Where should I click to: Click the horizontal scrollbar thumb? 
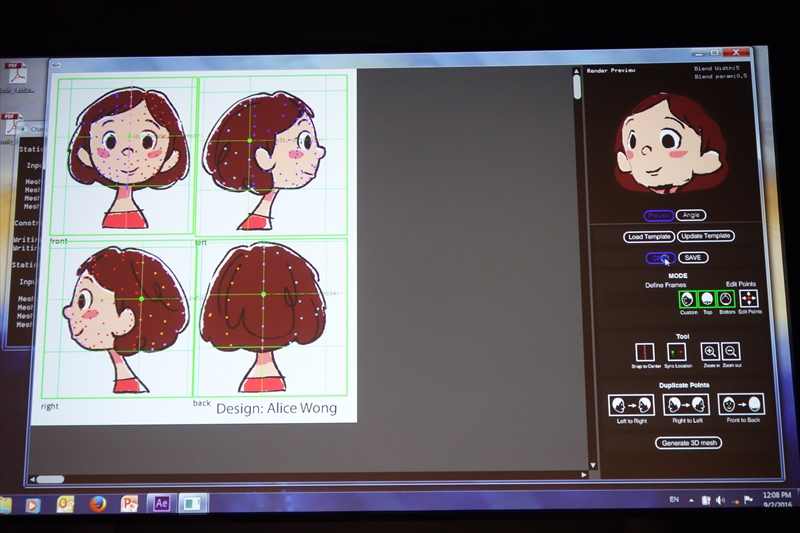click(x=50, y=479)
